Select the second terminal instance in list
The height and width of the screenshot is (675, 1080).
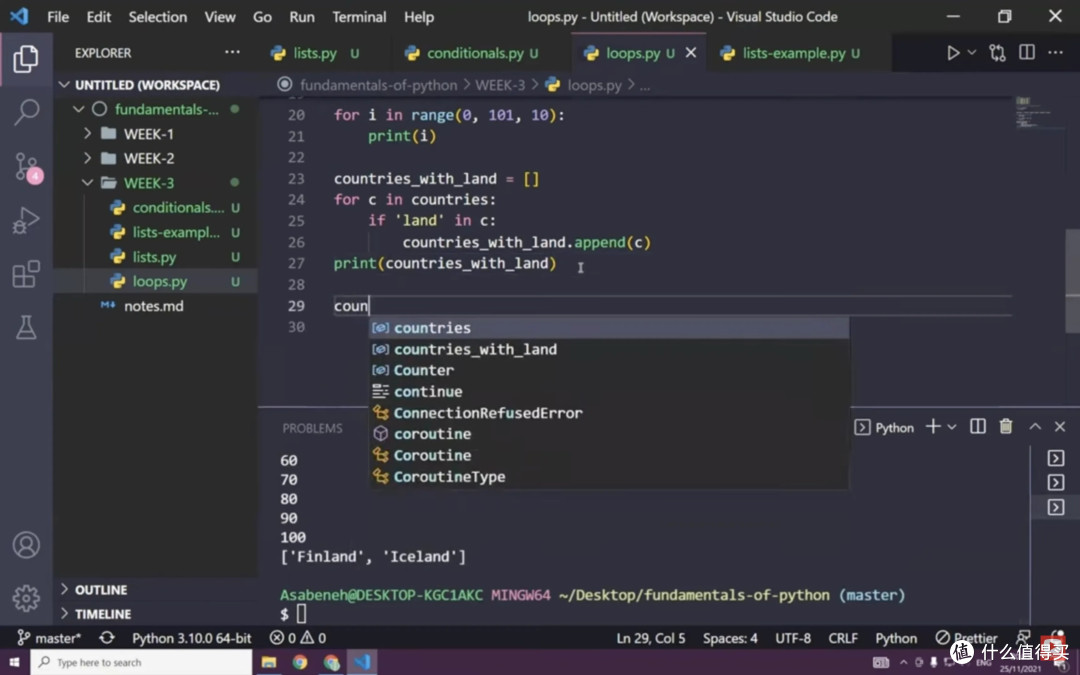coord(1055,482)
